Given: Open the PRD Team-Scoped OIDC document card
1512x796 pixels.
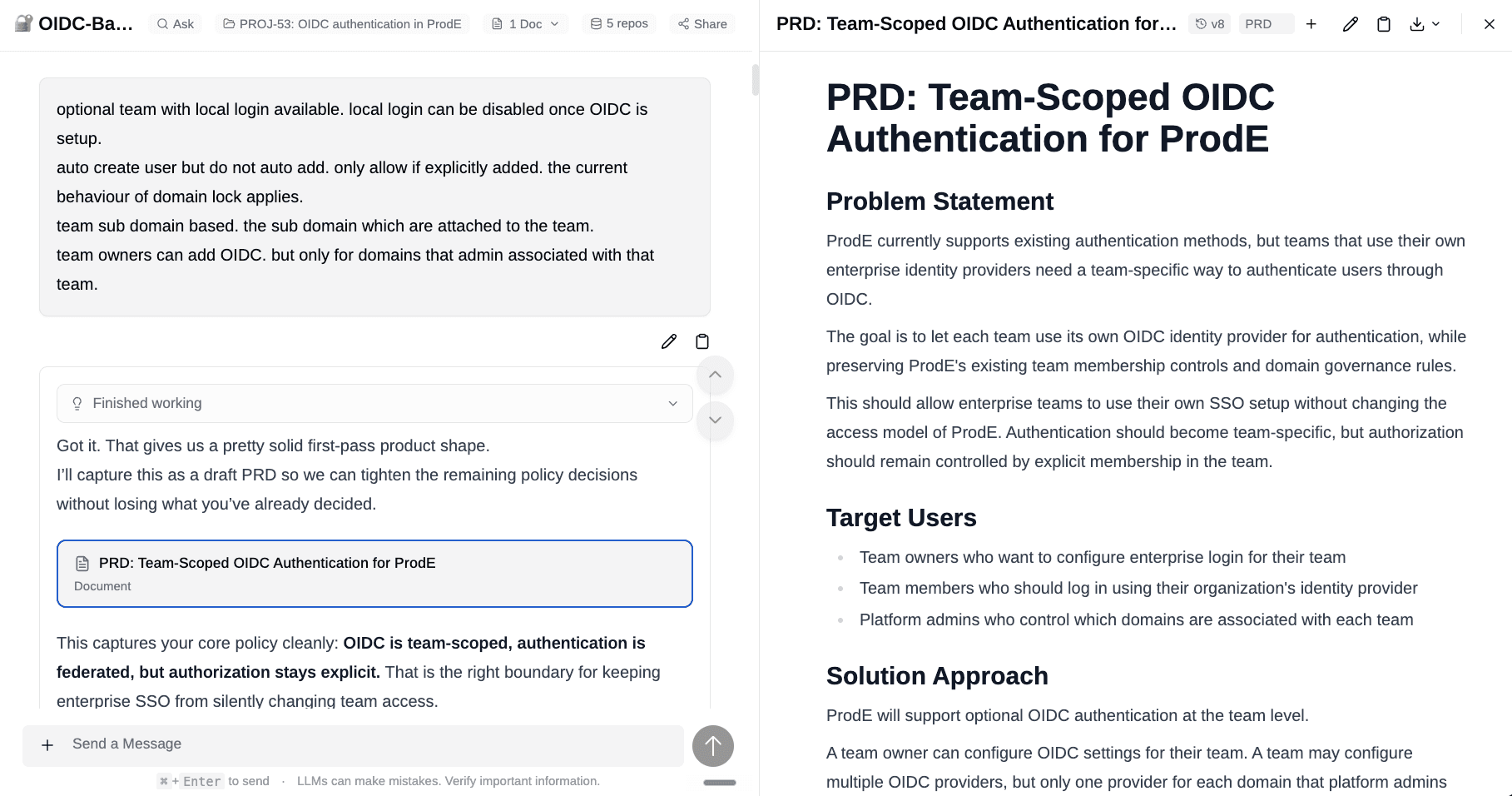Looking at the screenshot, I should pos(374,574).
